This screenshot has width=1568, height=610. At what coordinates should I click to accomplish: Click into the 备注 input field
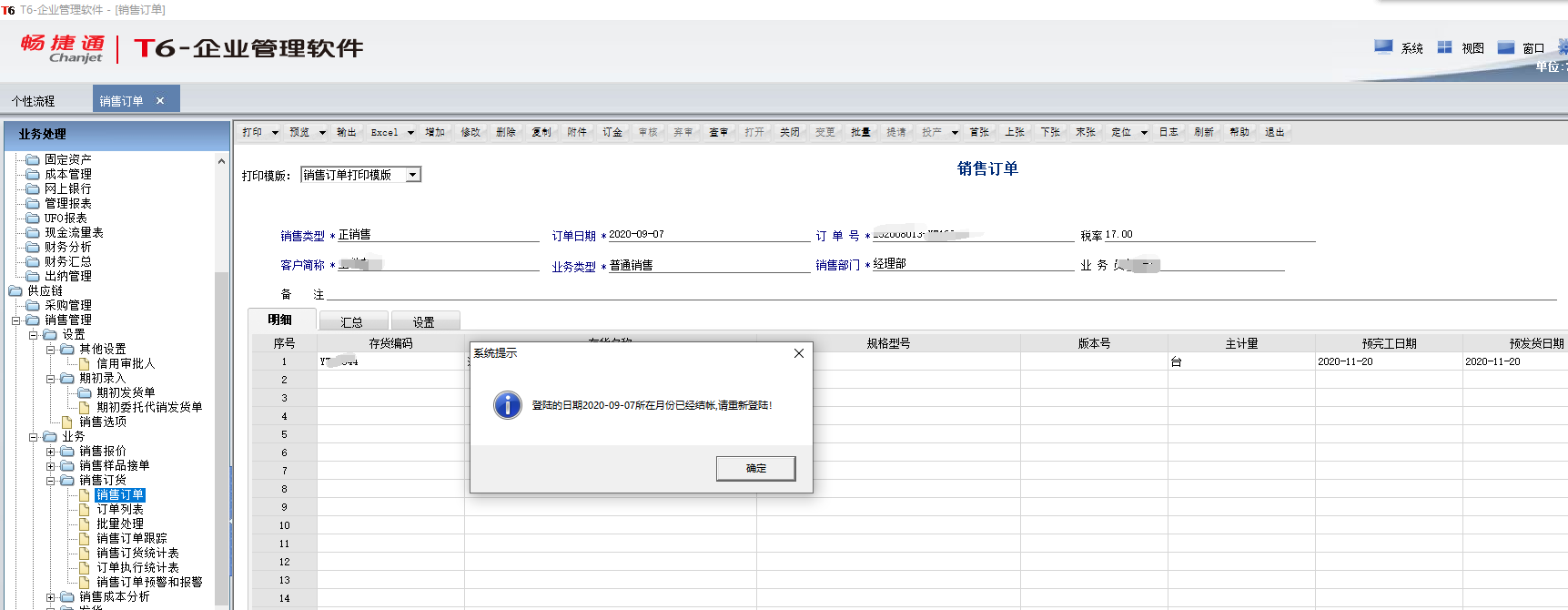941,293
